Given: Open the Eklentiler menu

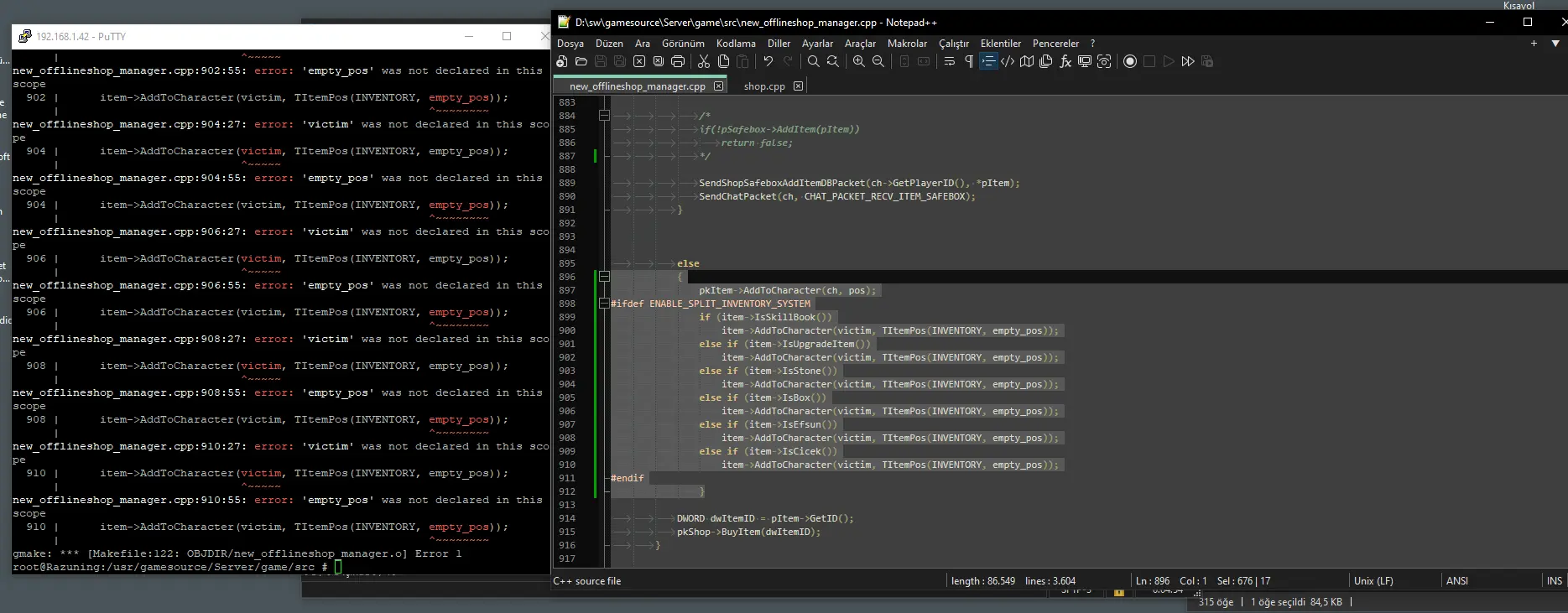Looking at the screenshot, I should (x=1000, y=44).
